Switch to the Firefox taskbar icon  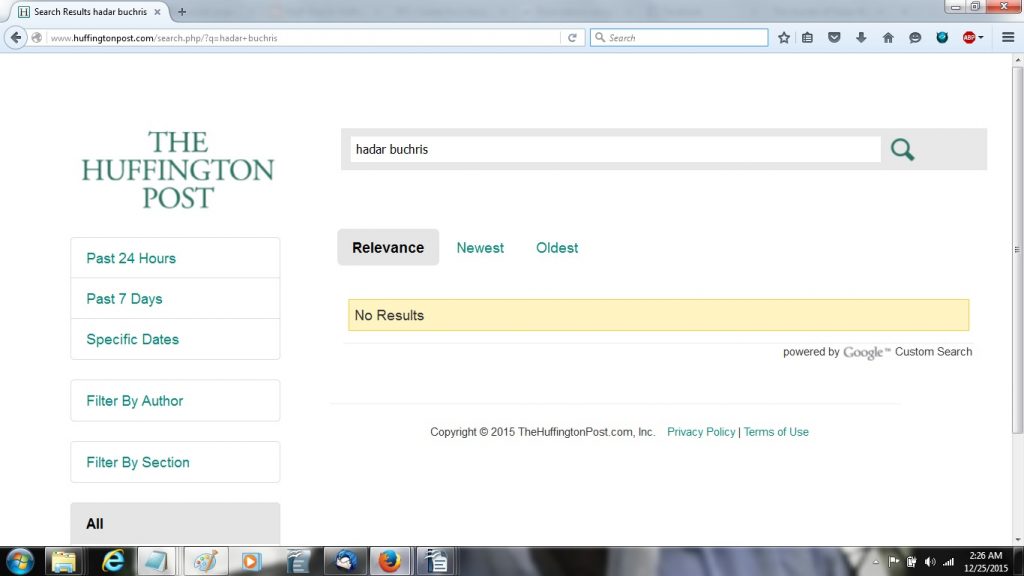[x=390, y=561]
